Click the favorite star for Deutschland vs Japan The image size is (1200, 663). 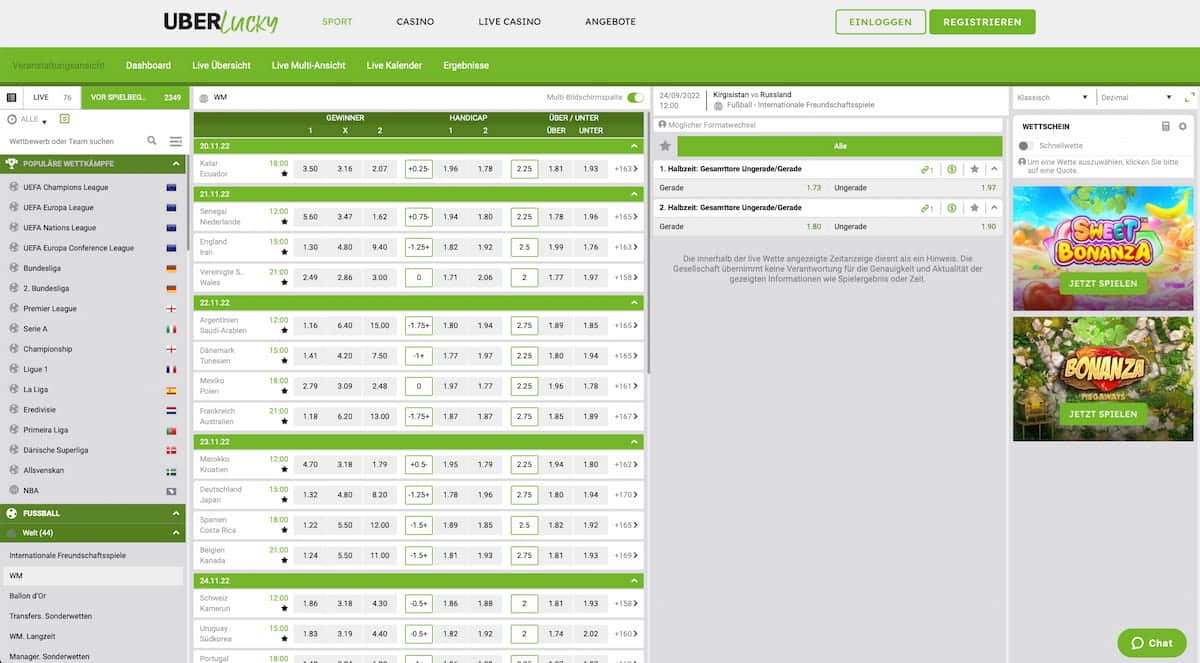tap(284, 500)
